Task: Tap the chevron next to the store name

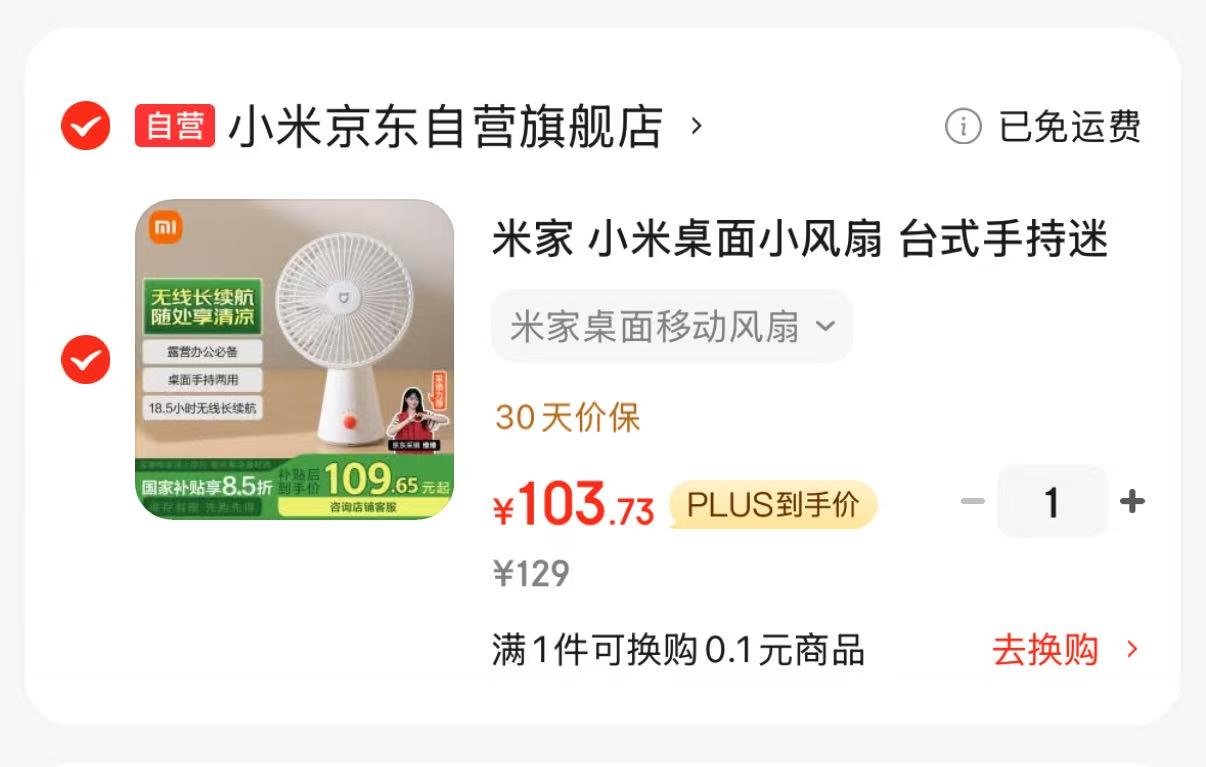Action: tap(697, 127)
